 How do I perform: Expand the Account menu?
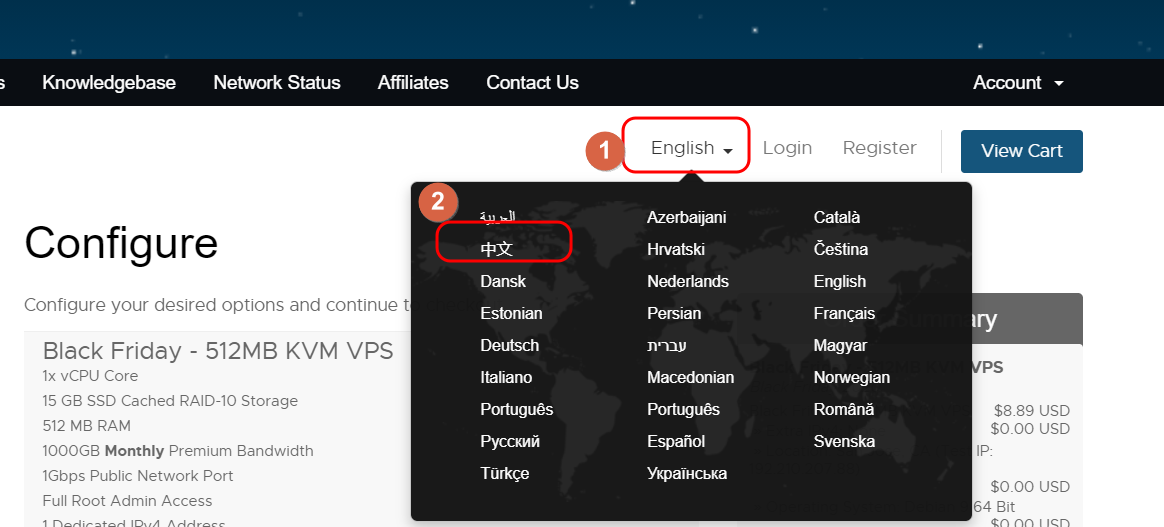[x=1017, y=83]
